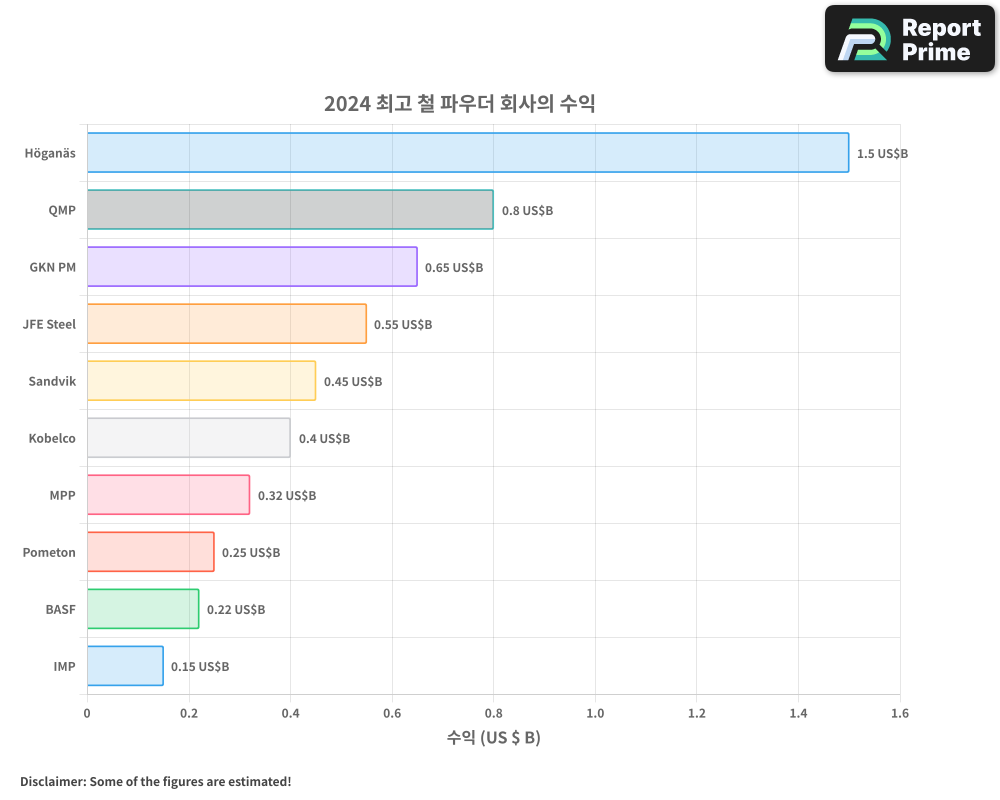
Task: Click the JFE Steel orange bar
Action: point(225,324)
